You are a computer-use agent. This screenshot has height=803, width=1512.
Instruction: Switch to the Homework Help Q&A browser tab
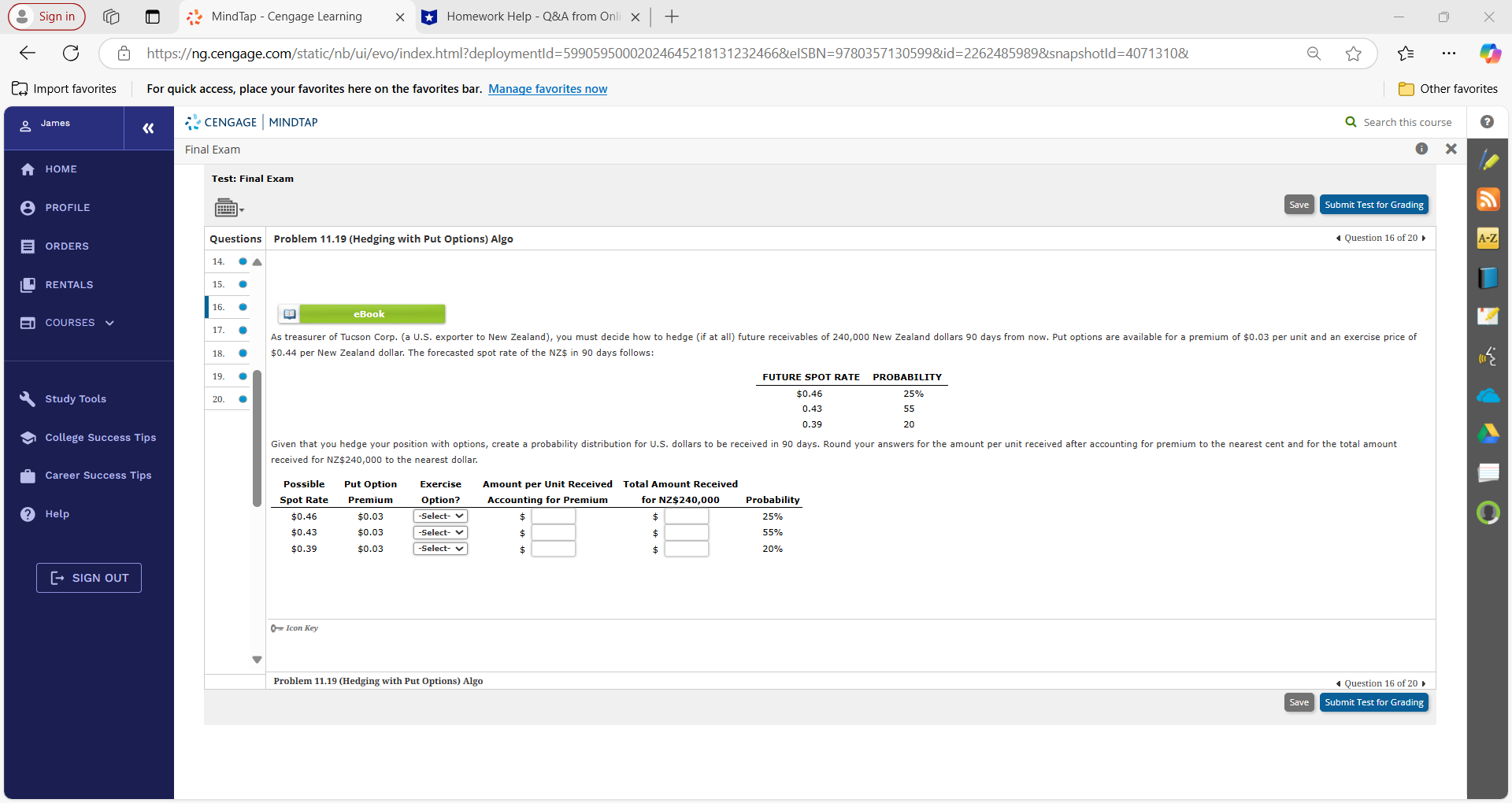click(x=529, y=16)
